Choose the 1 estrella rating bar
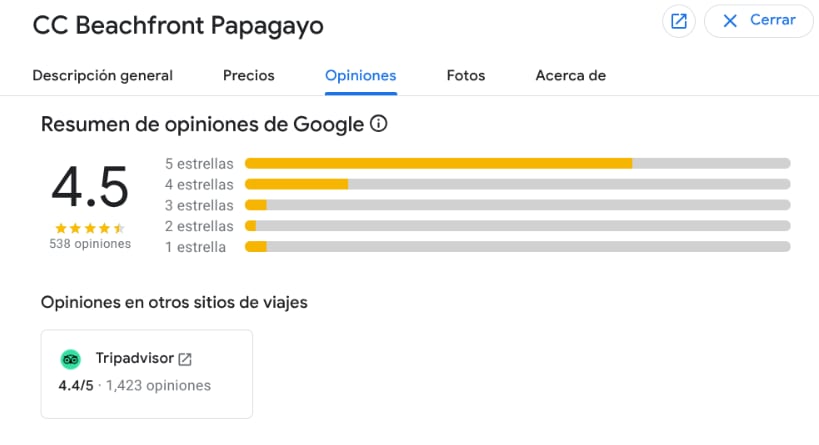Screen dimensions: 819x445 (x=517, y=247)
